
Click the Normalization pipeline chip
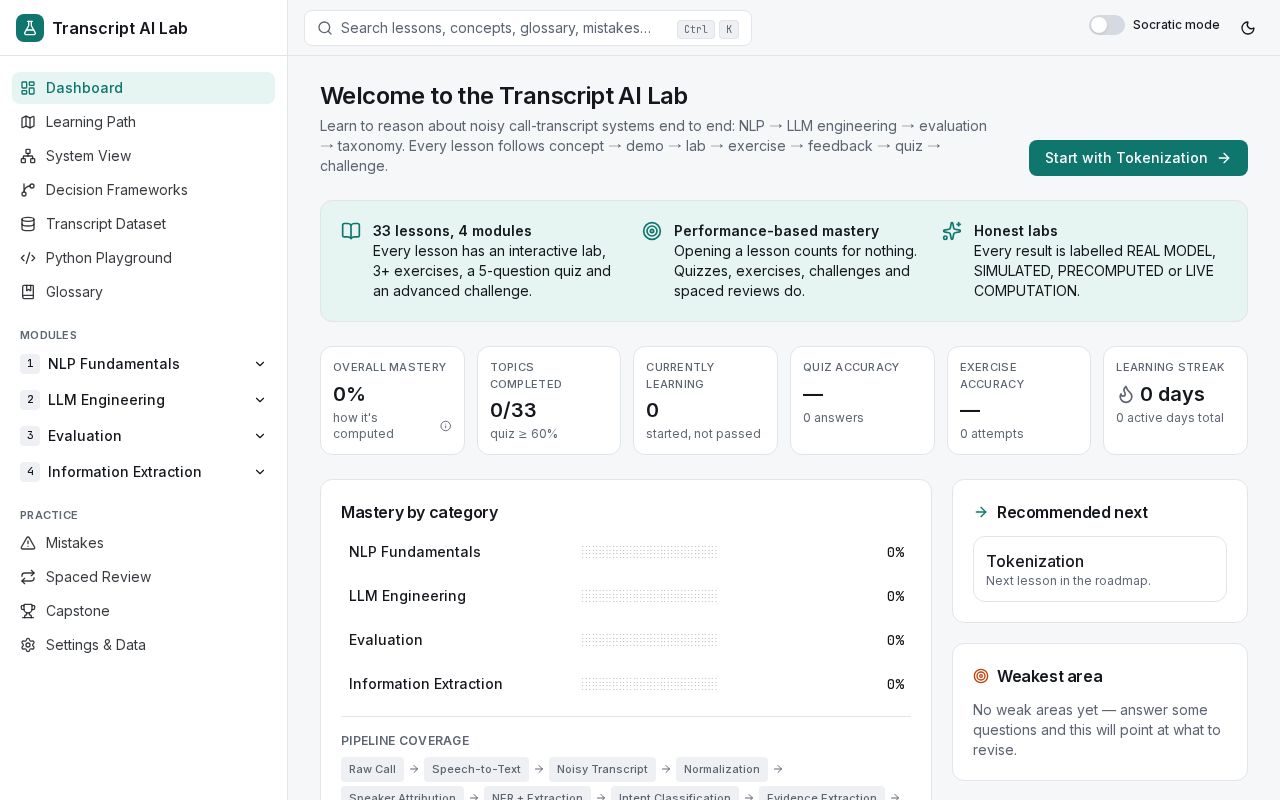pos(722,769)
